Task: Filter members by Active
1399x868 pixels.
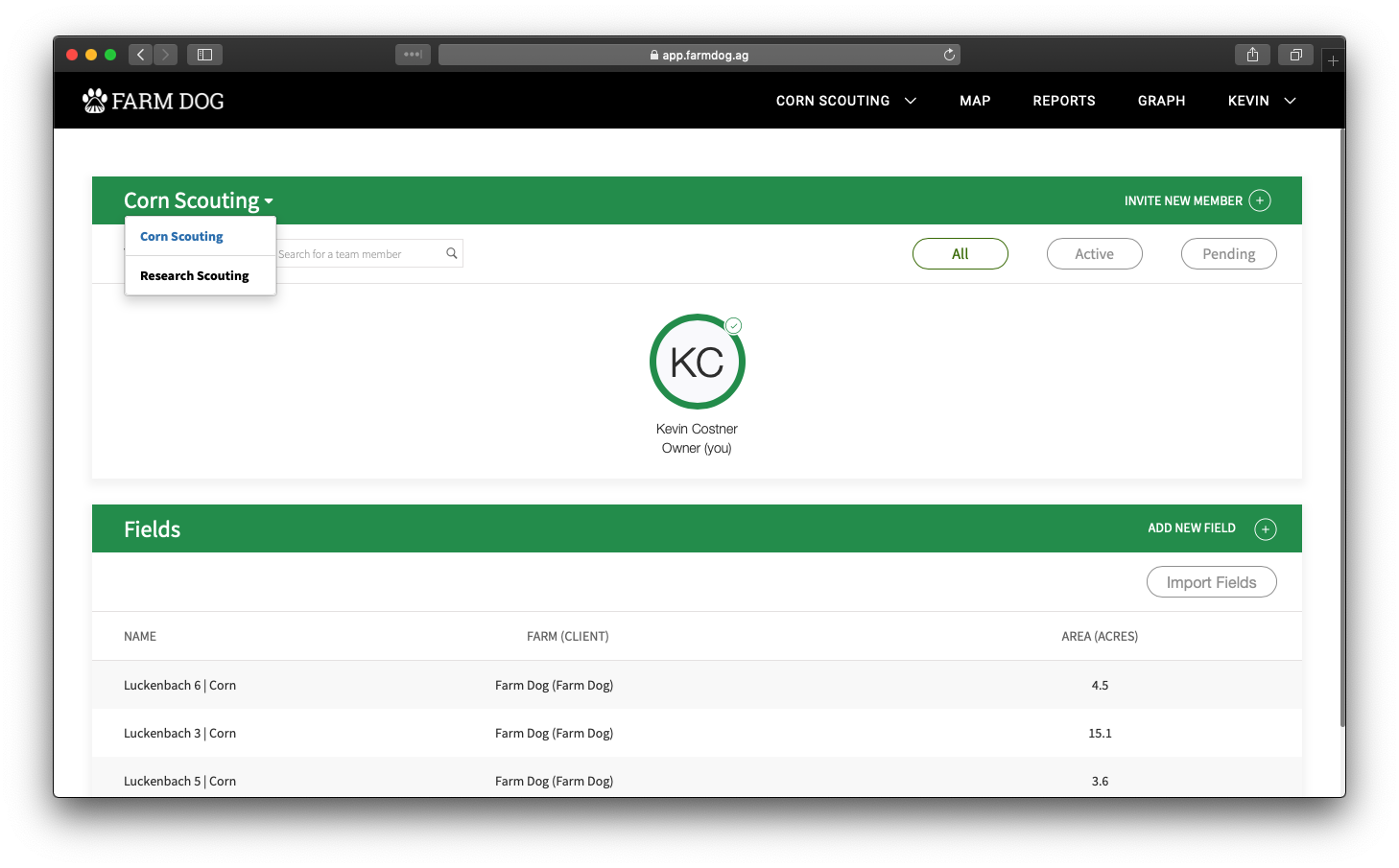Action: (x=1095, y=254)
